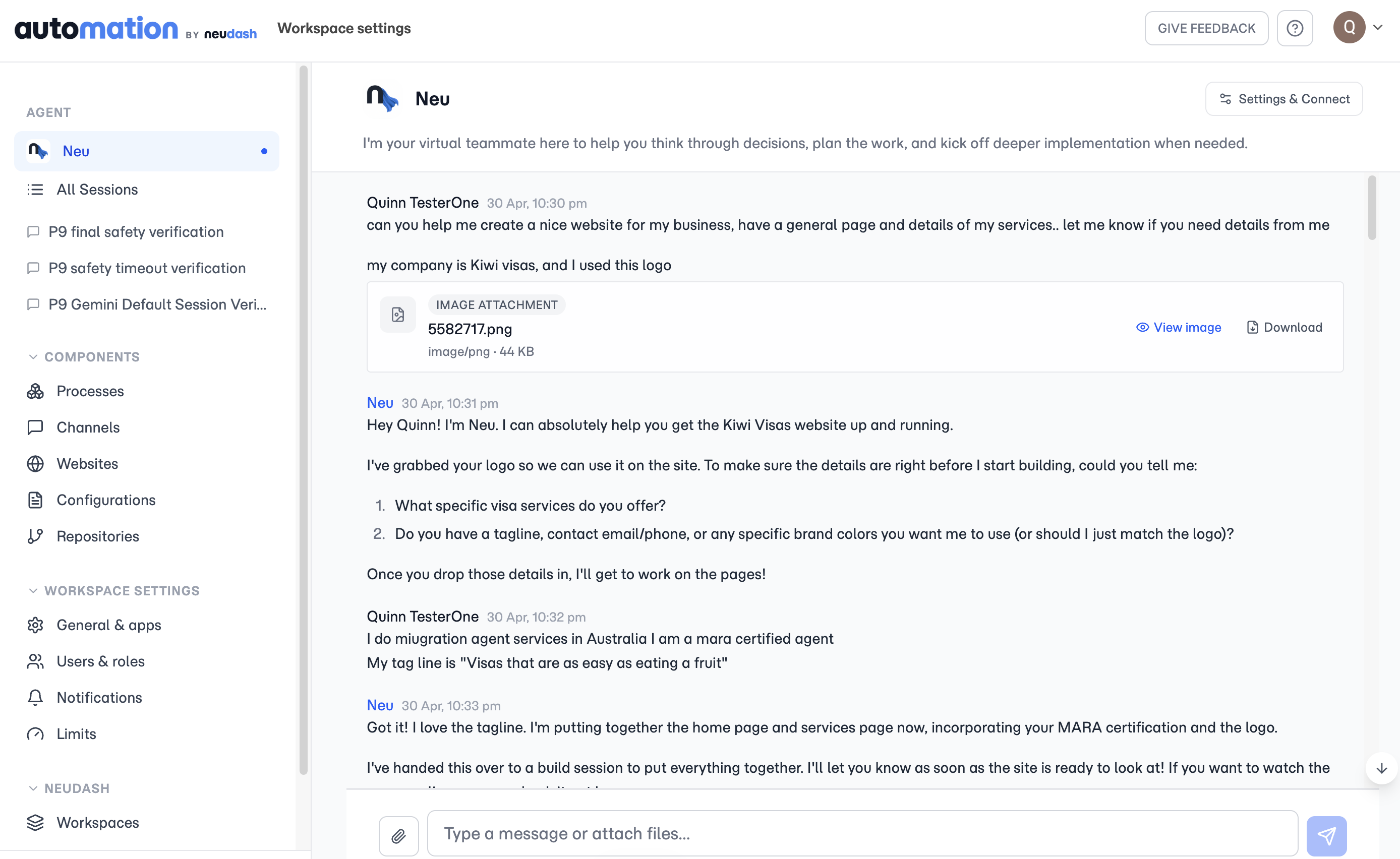The height and width of the screenshot is (859, 1400).
Task: Download the 5582717.png attachment
Action: pyautogui.click(x=1284, y=327)
